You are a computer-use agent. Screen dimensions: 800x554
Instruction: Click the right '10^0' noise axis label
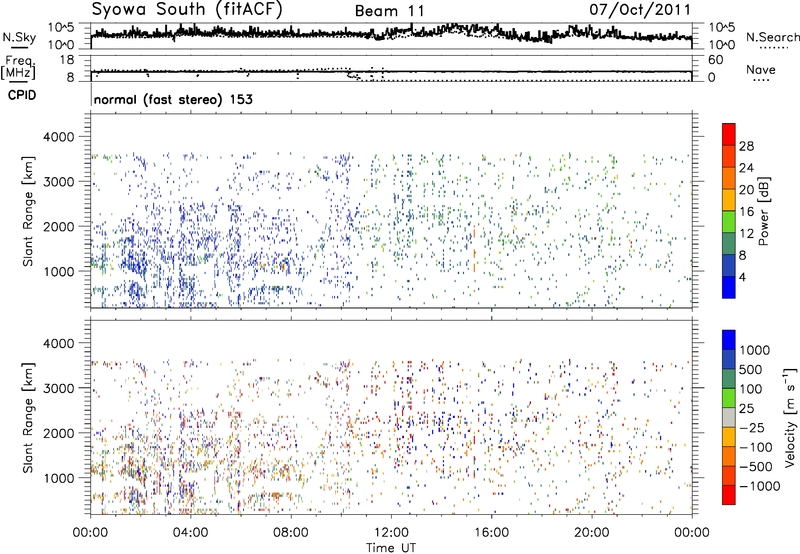(722, 45)
